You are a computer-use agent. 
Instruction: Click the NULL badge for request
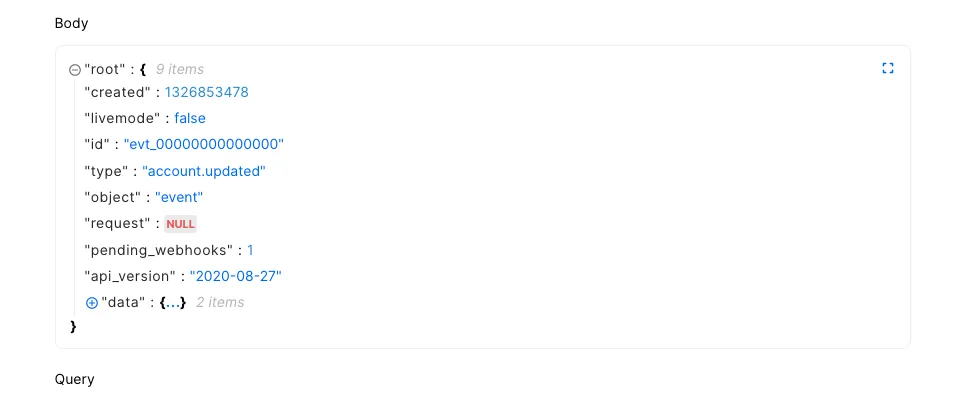coord(180,224)
